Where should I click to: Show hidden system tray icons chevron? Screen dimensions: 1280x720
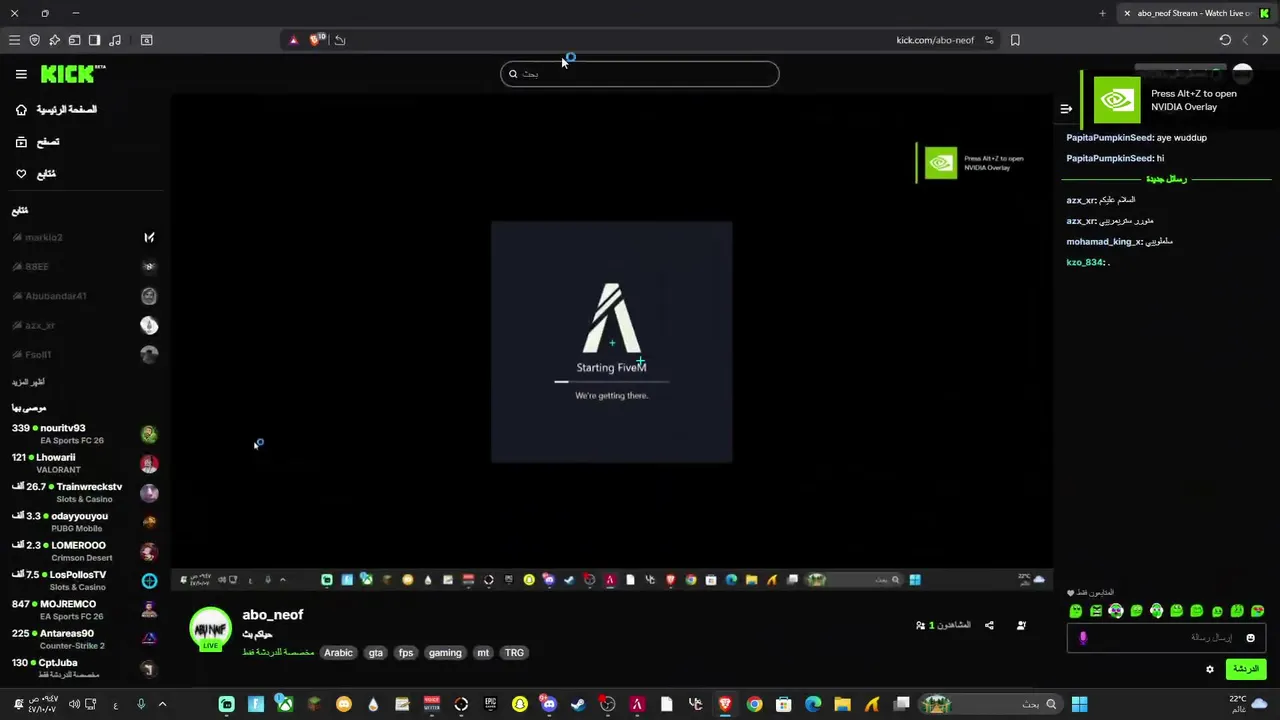pyautogui.click(x=162, y=704)
